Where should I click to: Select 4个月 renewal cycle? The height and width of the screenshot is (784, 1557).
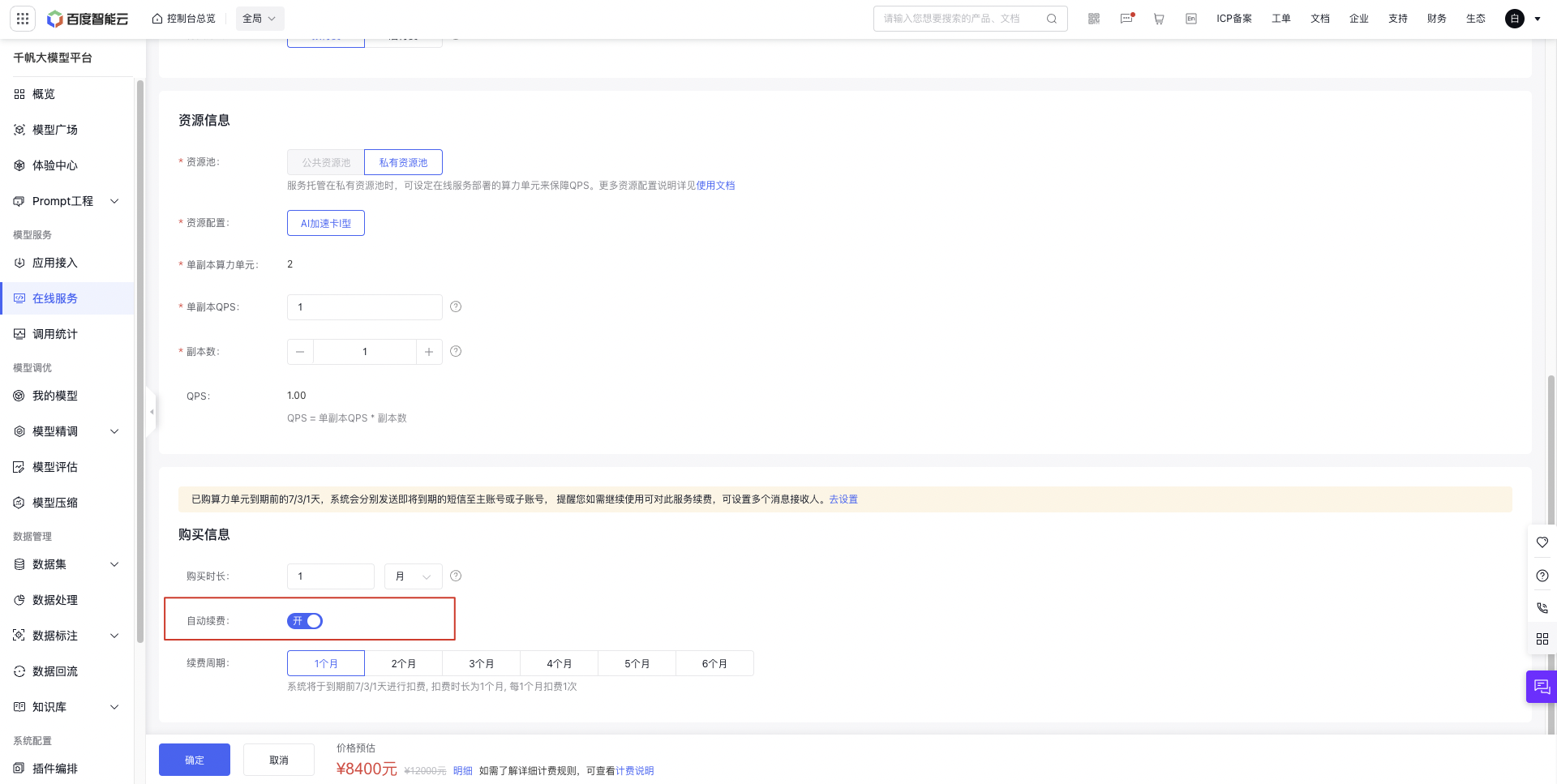560,663
